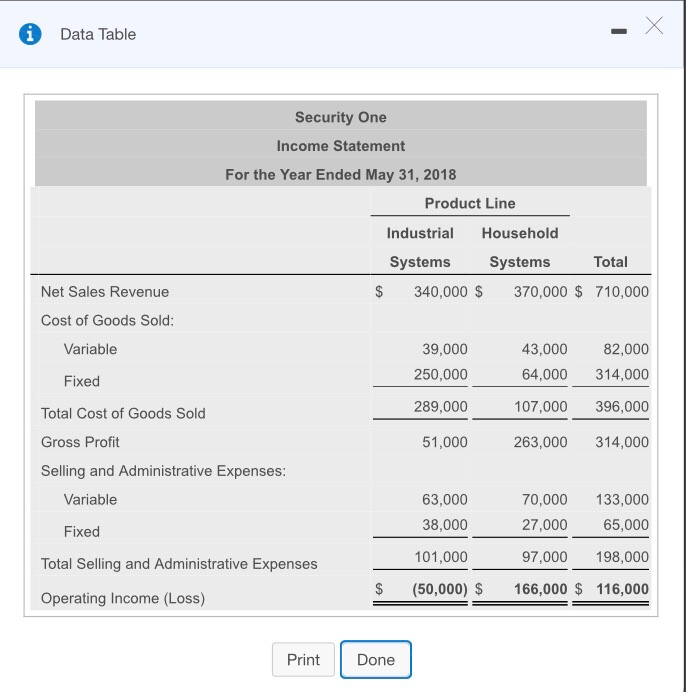Click the Total Cost of Goods Sold label

pos(123,413)
